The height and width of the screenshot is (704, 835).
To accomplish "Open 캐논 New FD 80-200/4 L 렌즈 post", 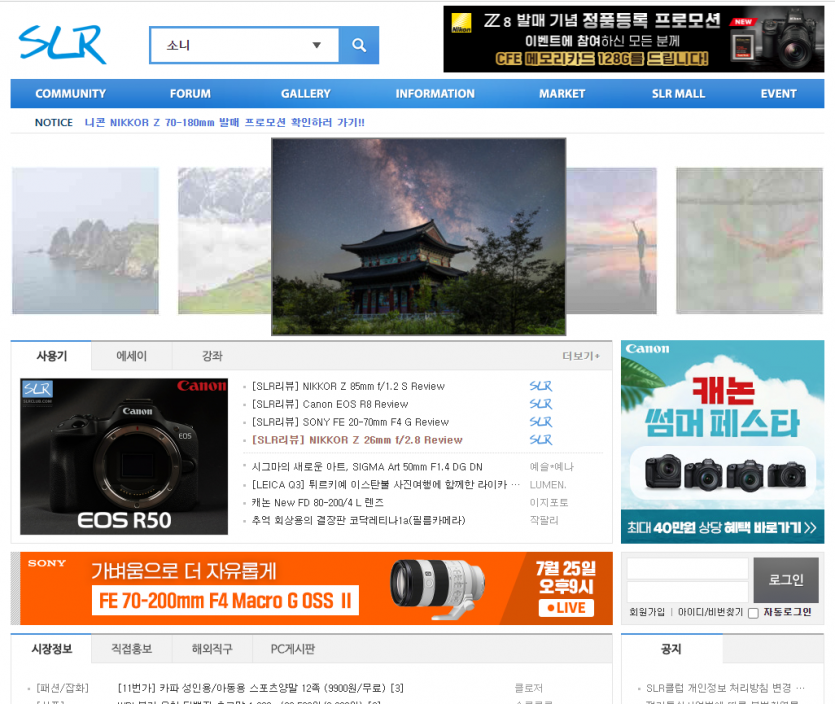I will [317, 503].
